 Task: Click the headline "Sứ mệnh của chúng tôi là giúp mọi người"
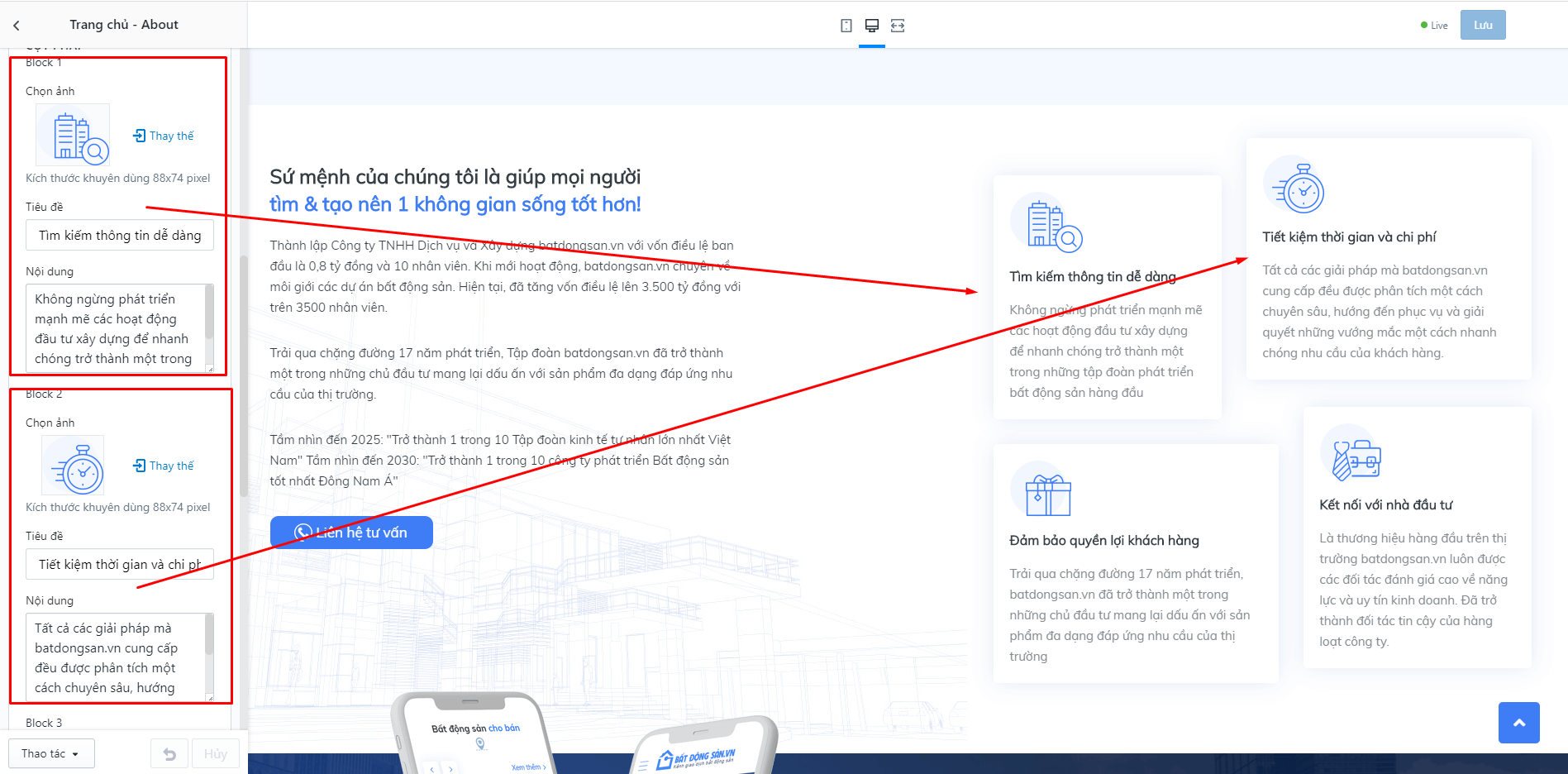coord(455,177)
